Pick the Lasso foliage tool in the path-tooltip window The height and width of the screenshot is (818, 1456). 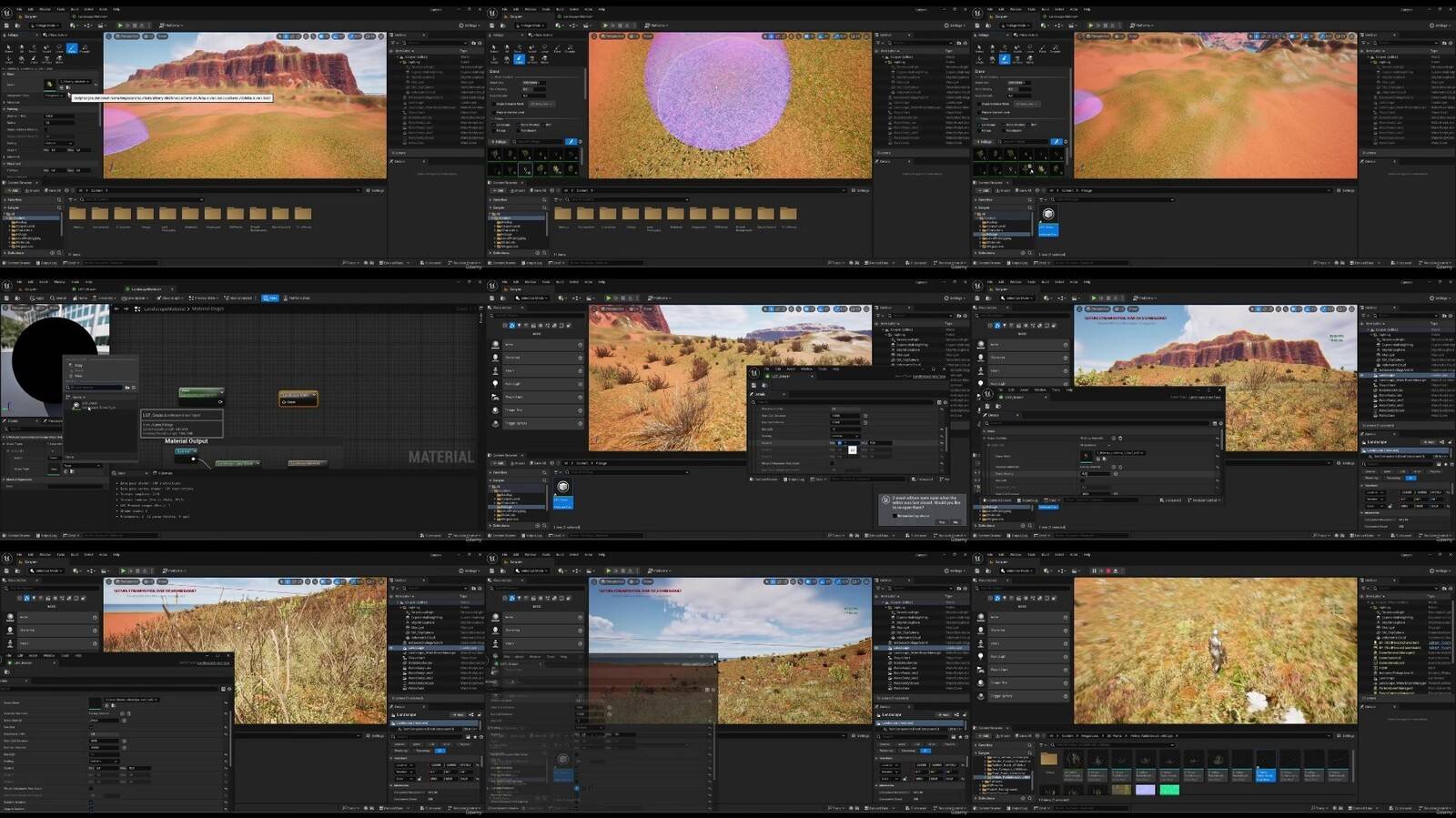[x=59, y=48]
